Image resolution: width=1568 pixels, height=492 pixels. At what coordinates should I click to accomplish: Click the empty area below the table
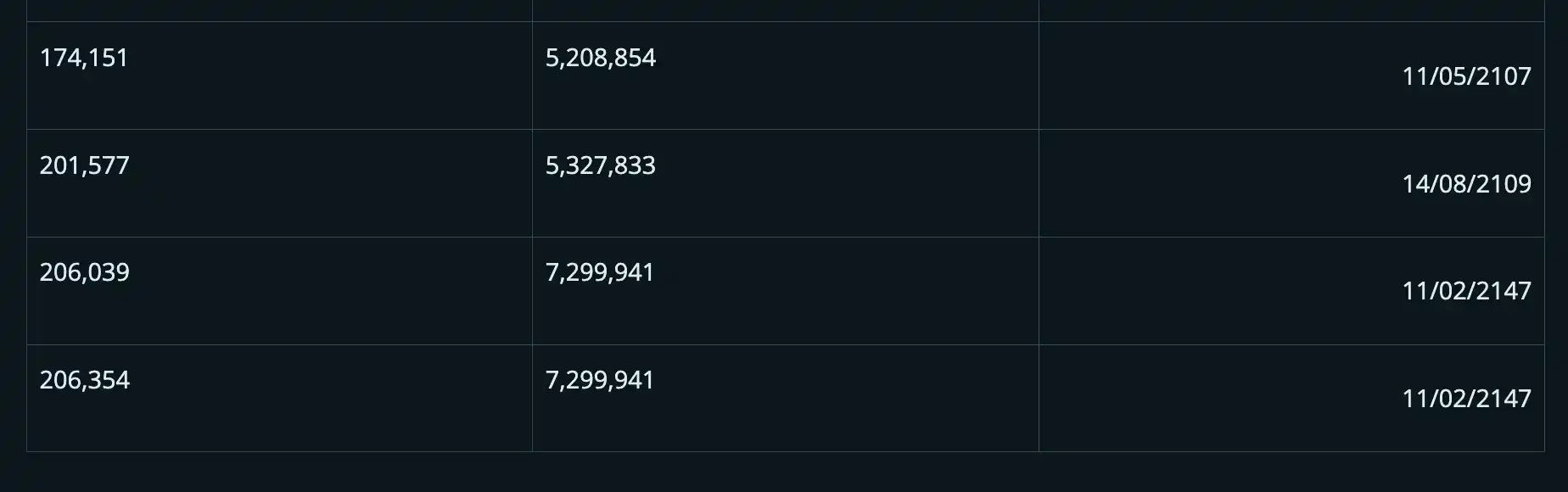tap(784, 472)
